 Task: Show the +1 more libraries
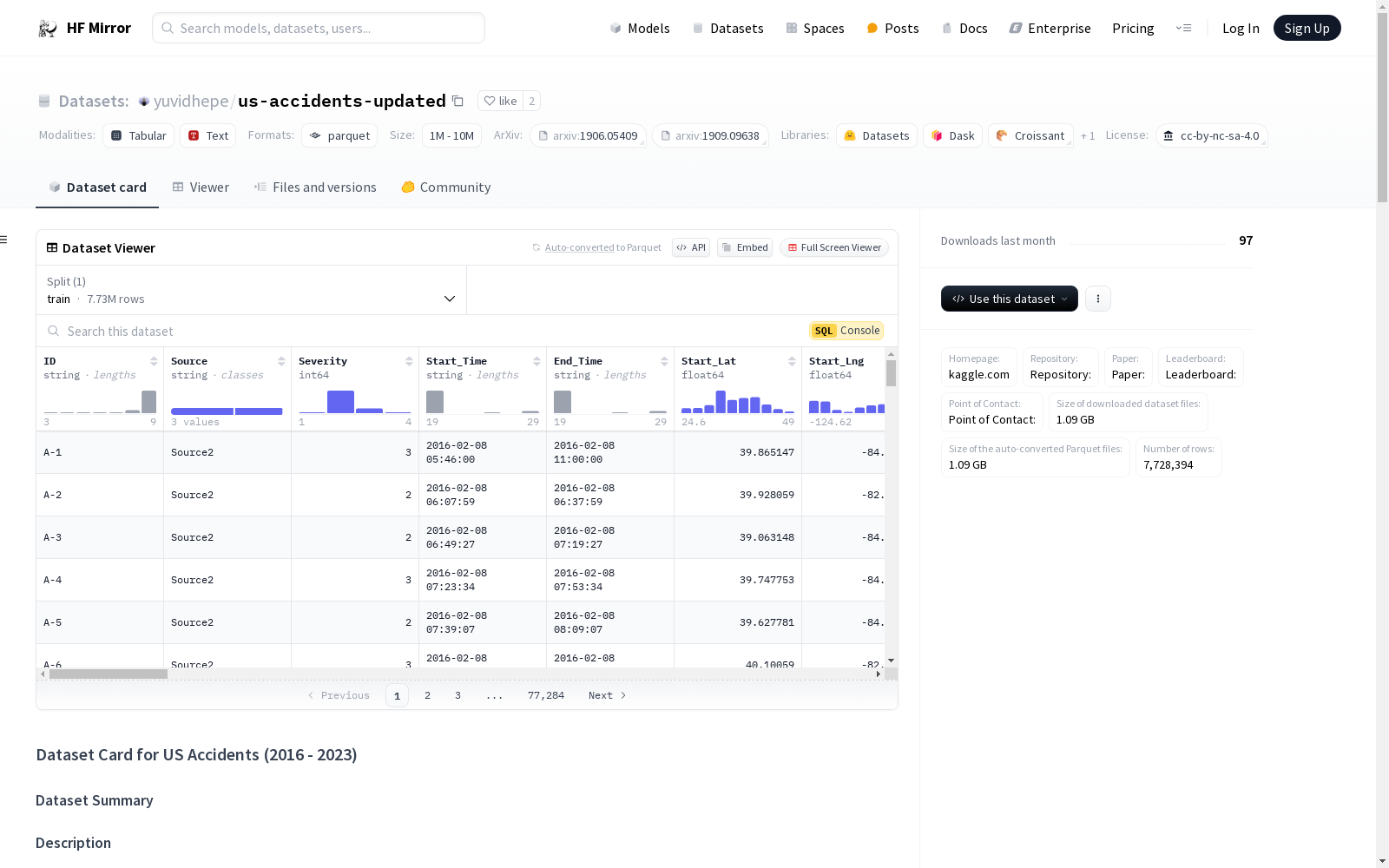(1088, 135)
